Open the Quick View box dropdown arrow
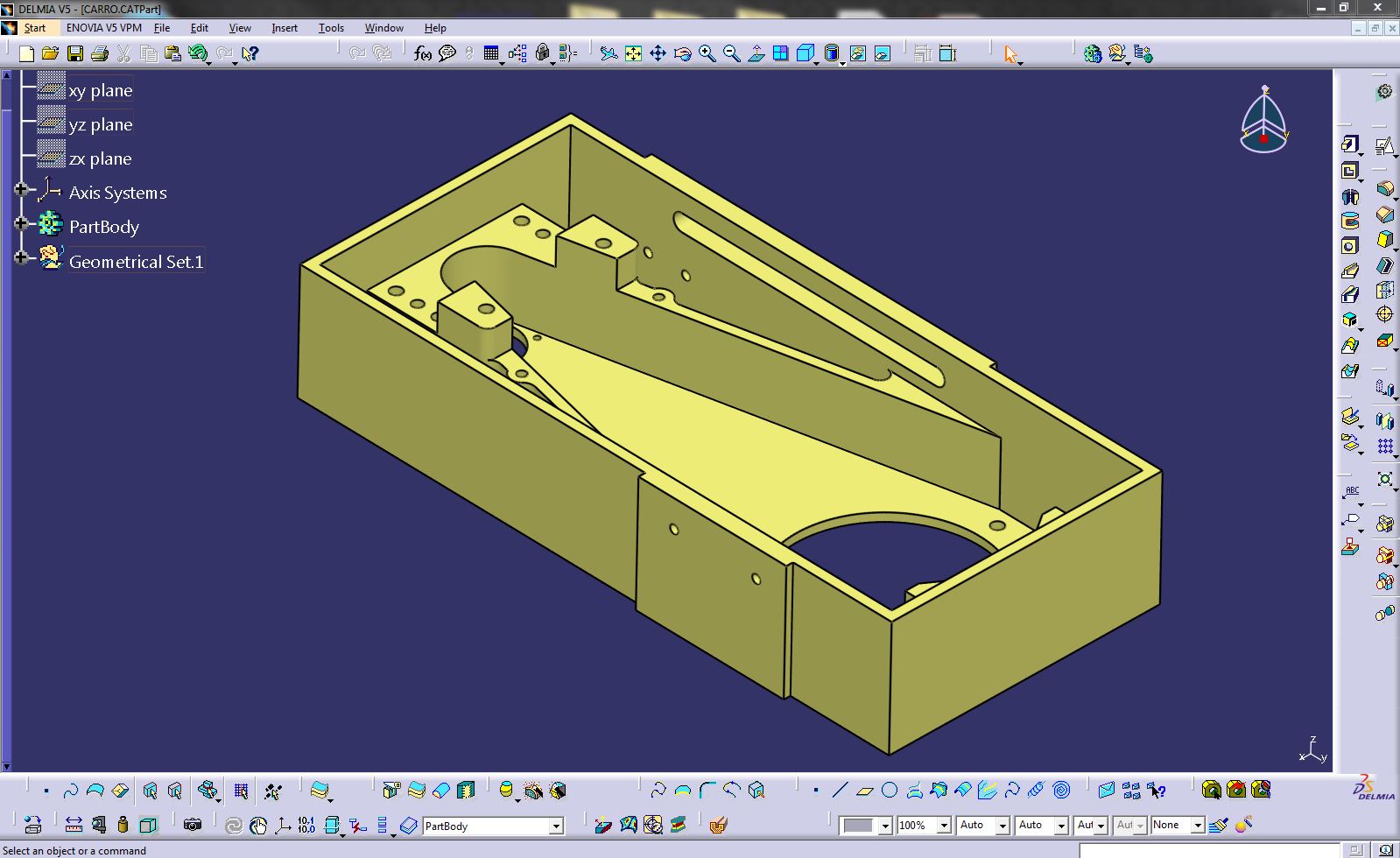This screenshot has height=858, width=1400. coord(816,63)
